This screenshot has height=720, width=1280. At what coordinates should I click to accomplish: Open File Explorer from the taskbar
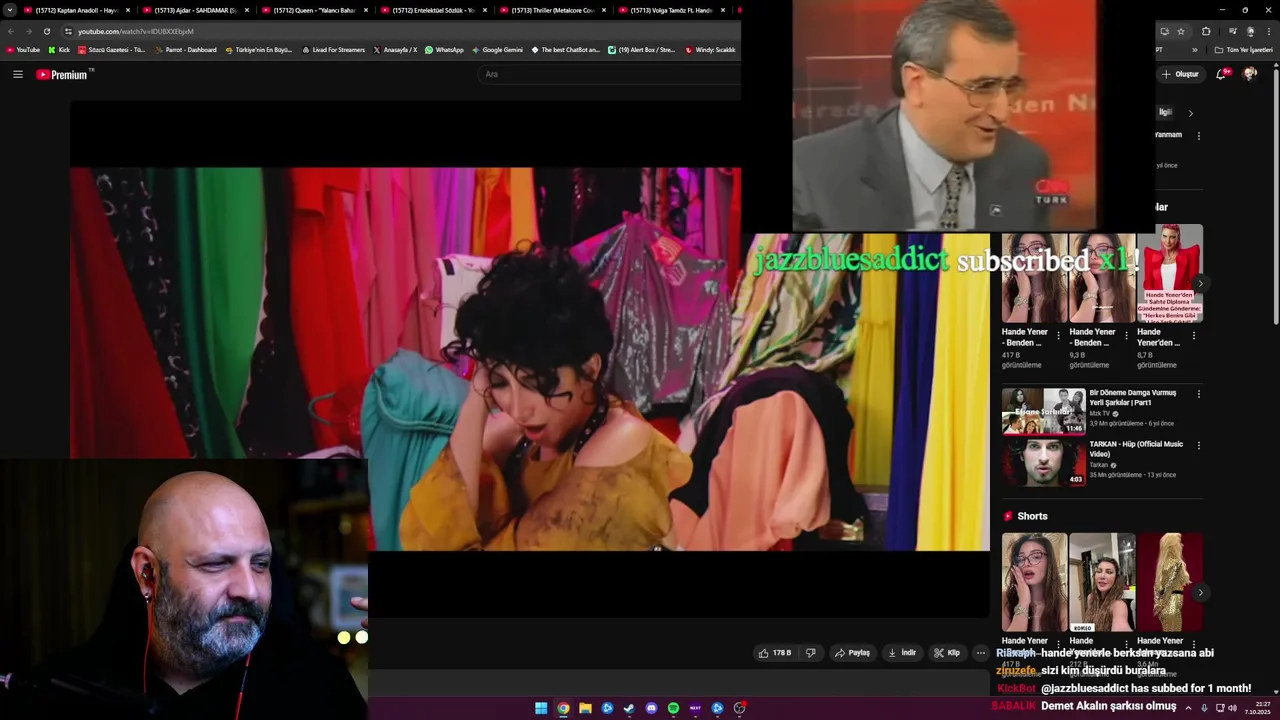[585, 708]
